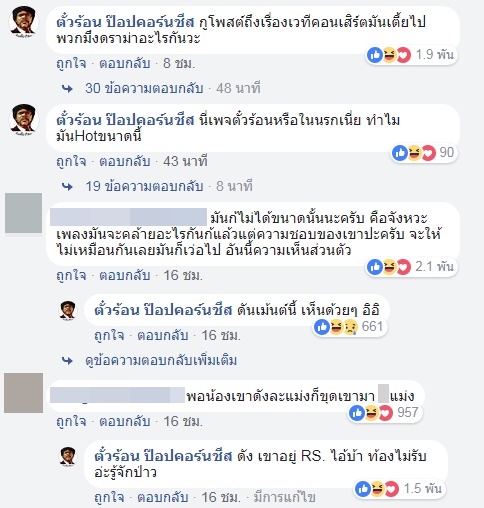
Task: Open reaction icons showing 90 reactions
Action: point(424,153)
